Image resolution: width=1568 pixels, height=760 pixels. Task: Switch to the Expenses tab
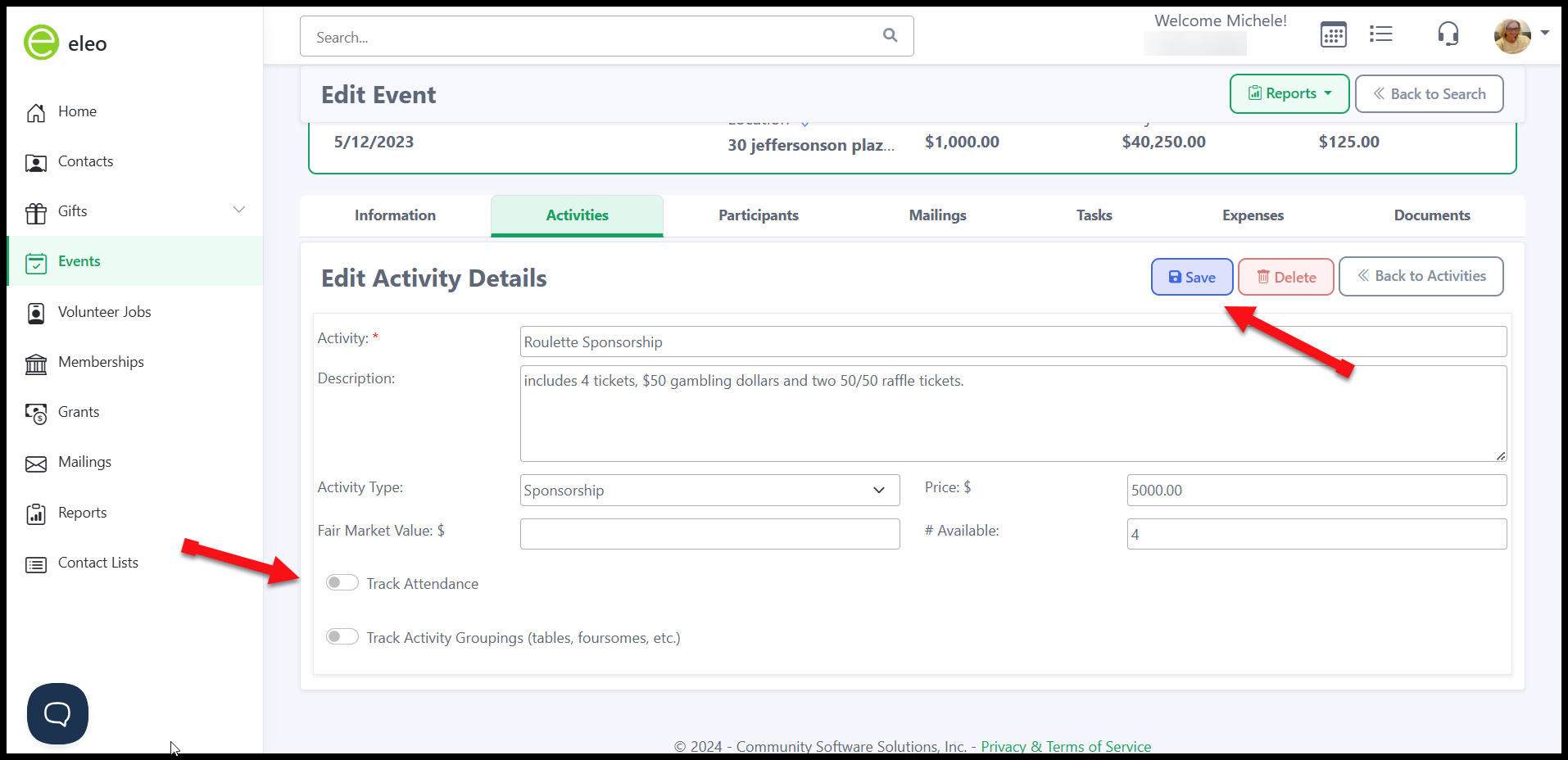click(x=1253, y=215)
